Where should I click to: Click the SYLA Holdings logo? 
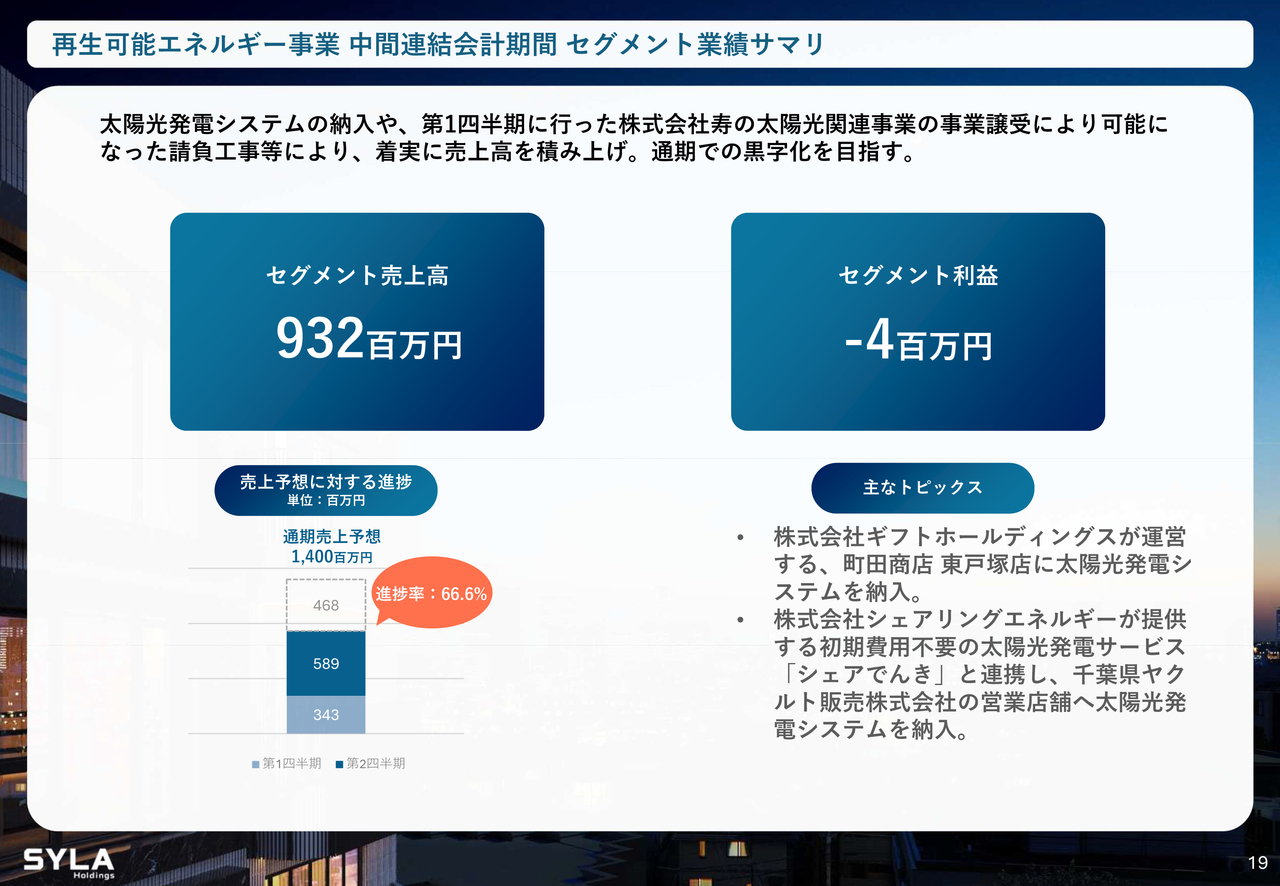[x=68, y=863]
